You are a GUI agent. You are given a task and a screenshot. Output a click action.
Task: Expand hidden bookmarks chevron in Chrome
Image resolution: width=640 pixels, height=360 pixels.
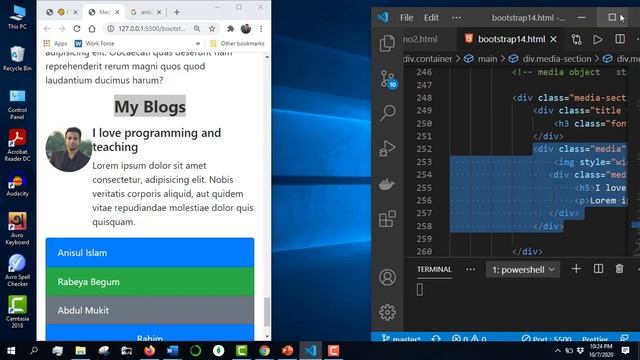pyautogui.click(x=198, y=43)
